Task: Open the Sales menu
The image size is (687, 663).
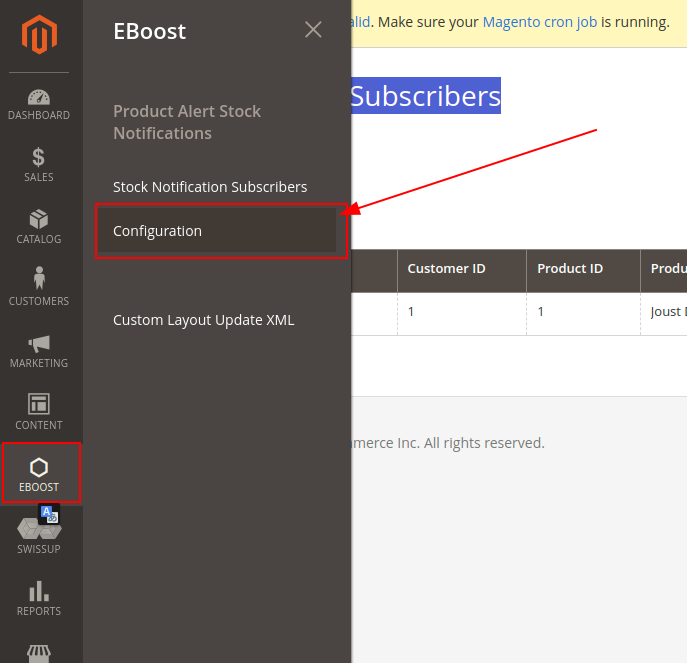Action: tap(40, 166)
